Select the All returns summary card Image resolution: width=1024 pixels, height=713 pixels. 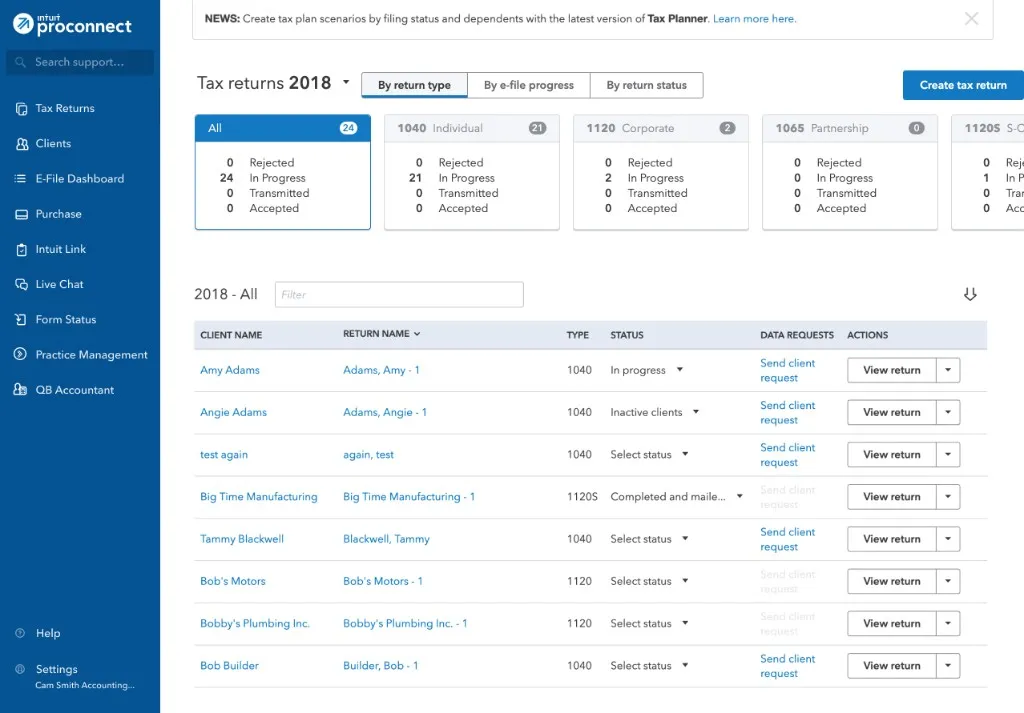point(283,172)
